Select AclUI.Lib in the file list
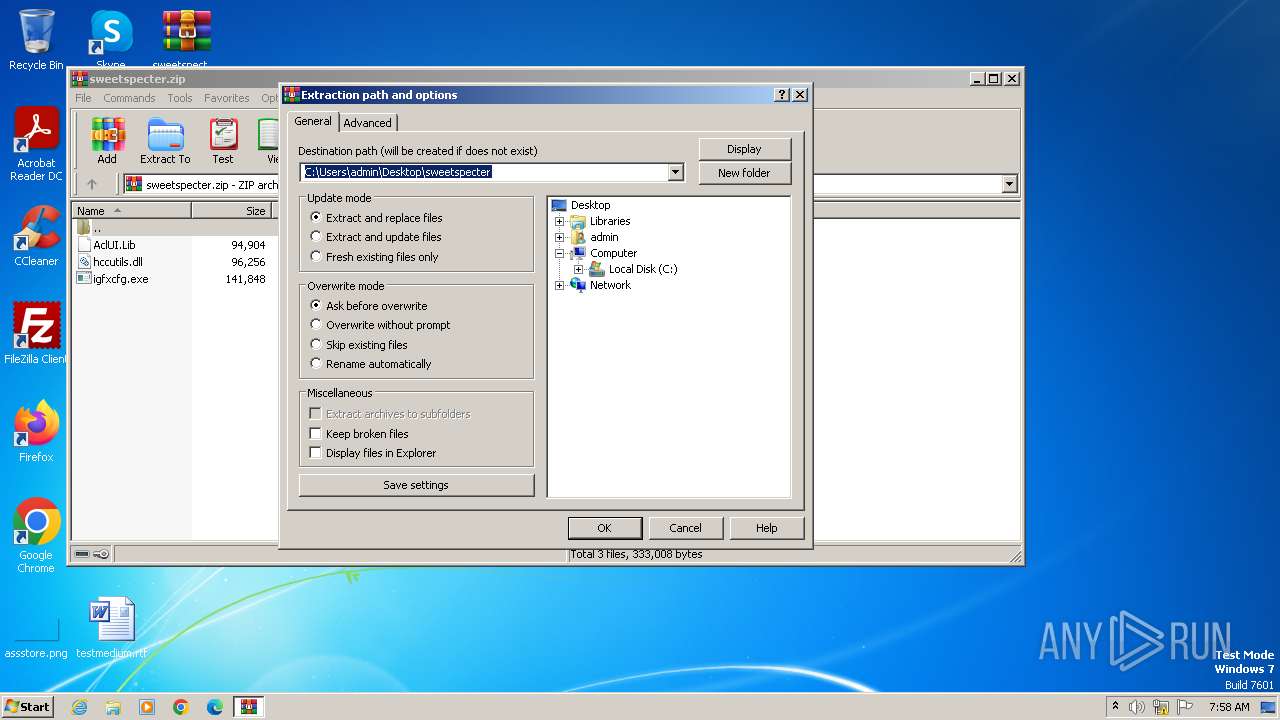The image size is (1280, 720). [x=113, y=245]
